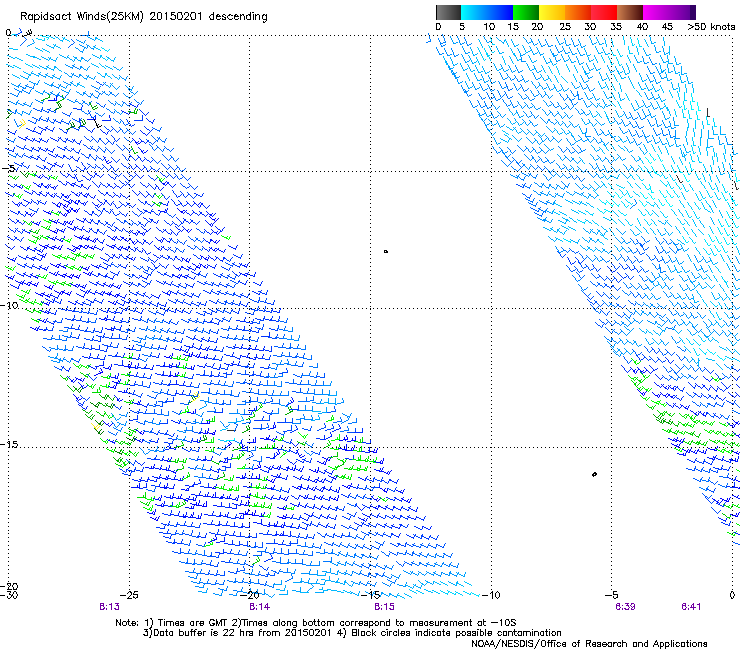Click the NOAA/NESDIS credit line
The width and height of the screenshot is (740, 650).
coord(589,644)
